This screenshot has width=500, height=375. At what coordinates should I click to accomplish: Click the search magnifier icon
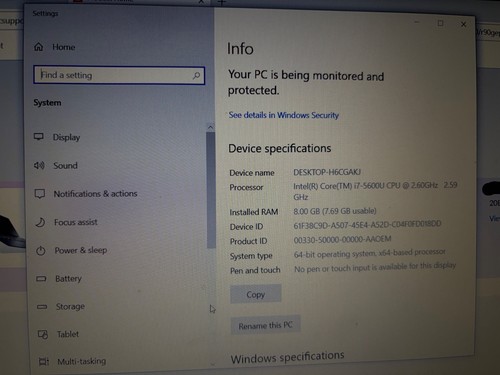click(196, 76)
